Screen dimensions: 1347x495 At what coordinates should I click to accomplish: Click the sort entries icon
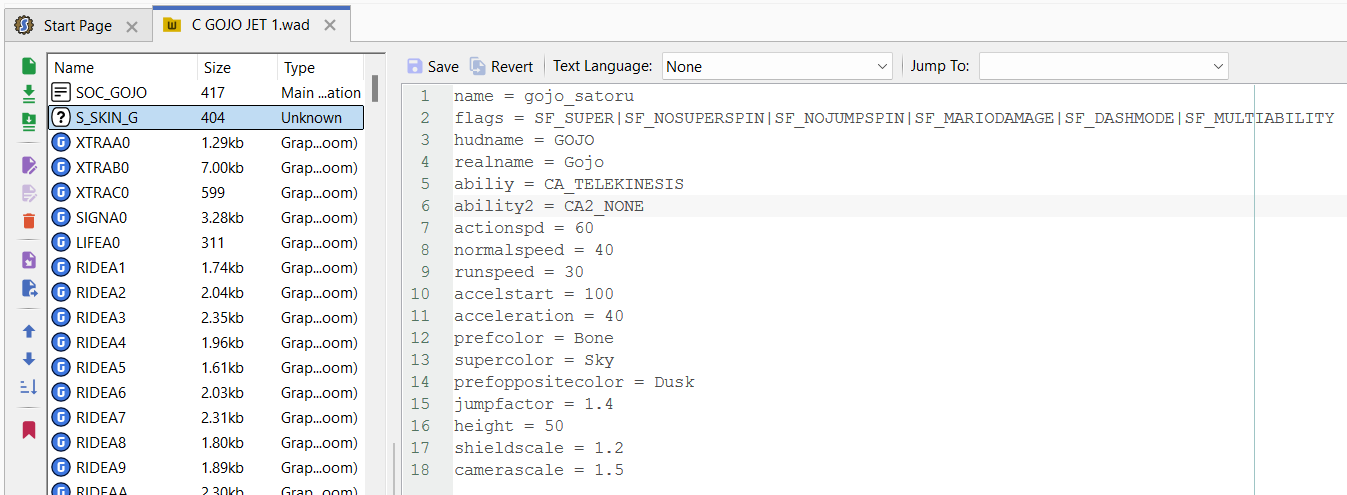click(x=29, y=386)
